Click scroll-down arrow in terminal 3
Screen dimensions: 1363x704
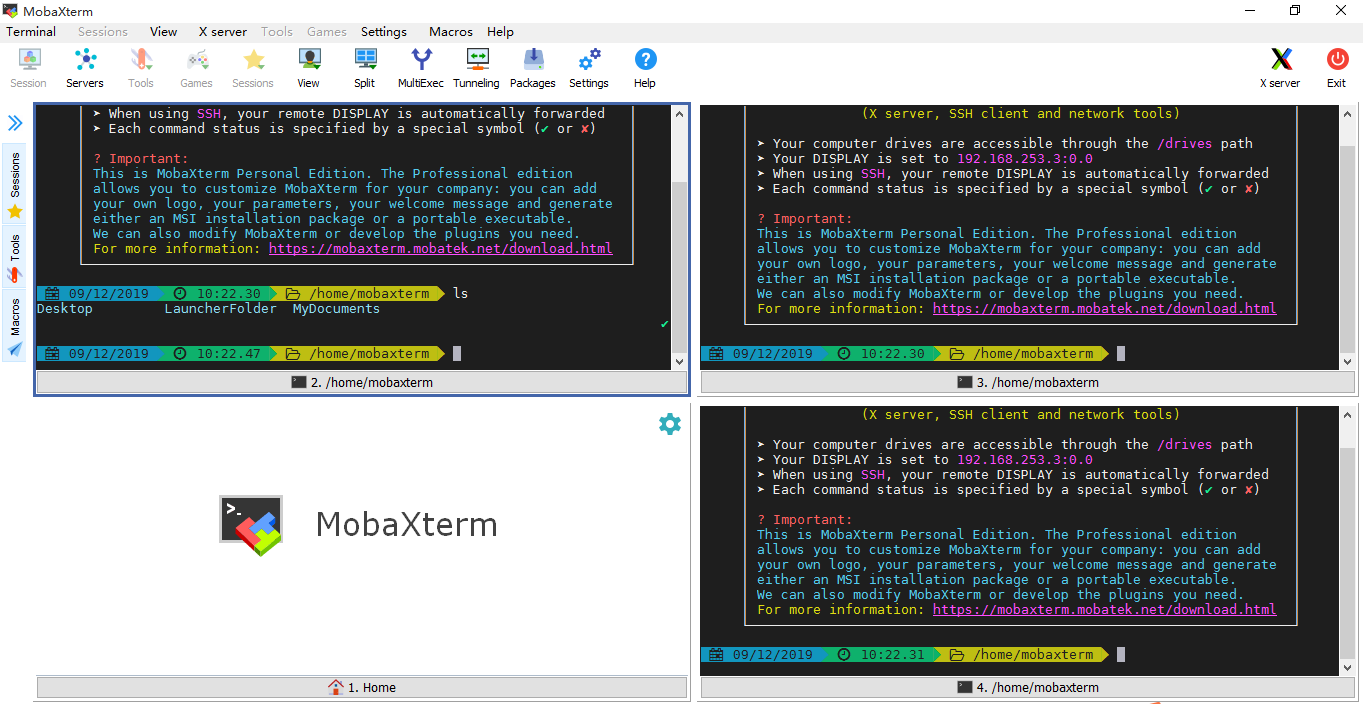pos(1347,361)
